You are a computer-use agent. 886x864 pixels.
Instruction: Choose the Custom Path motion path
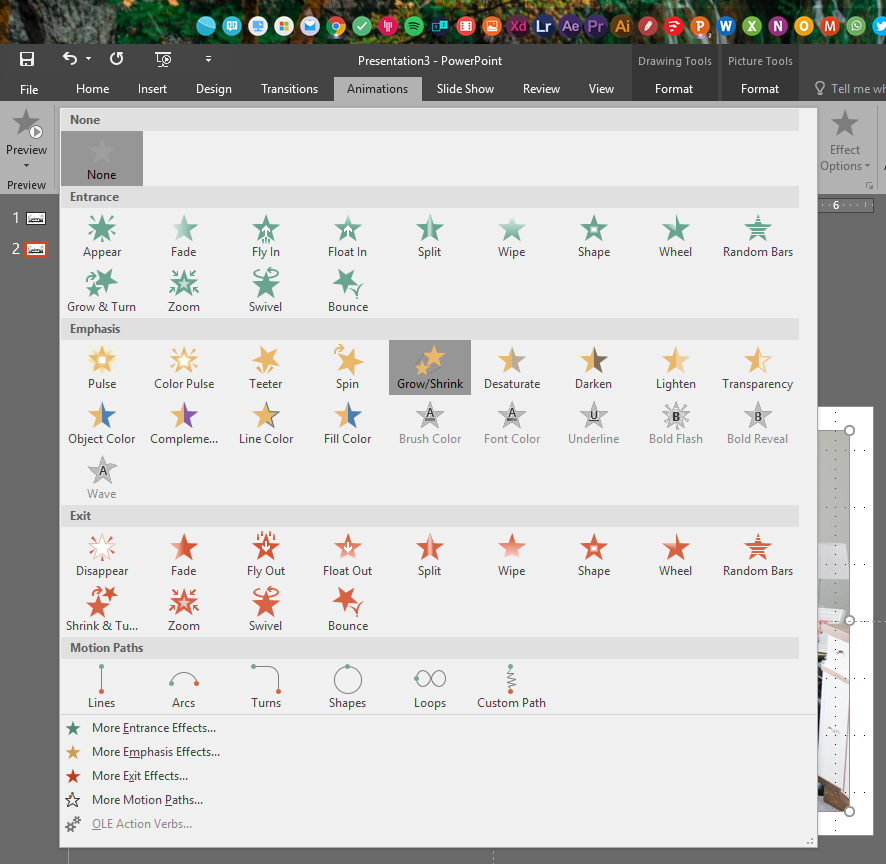pos(511,686)
